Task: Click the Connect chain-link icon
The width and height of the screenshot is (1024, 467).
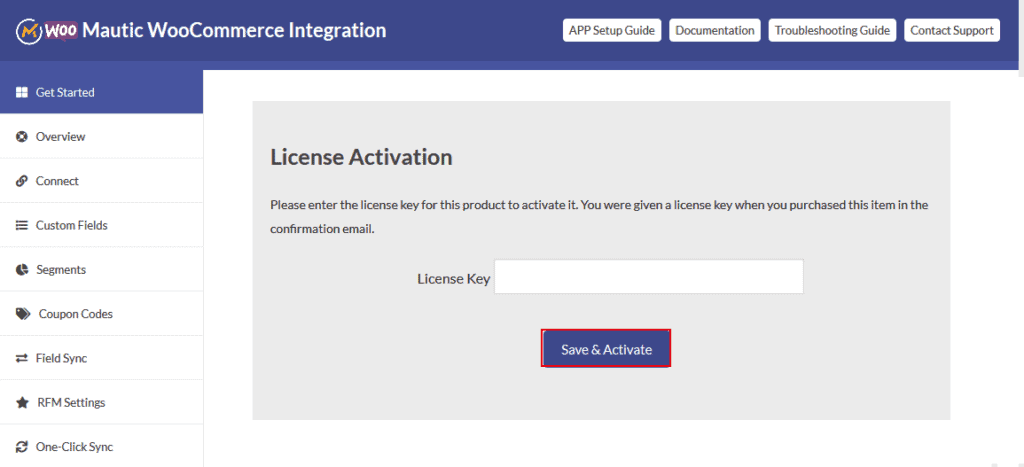Action: tap(22, 181)
